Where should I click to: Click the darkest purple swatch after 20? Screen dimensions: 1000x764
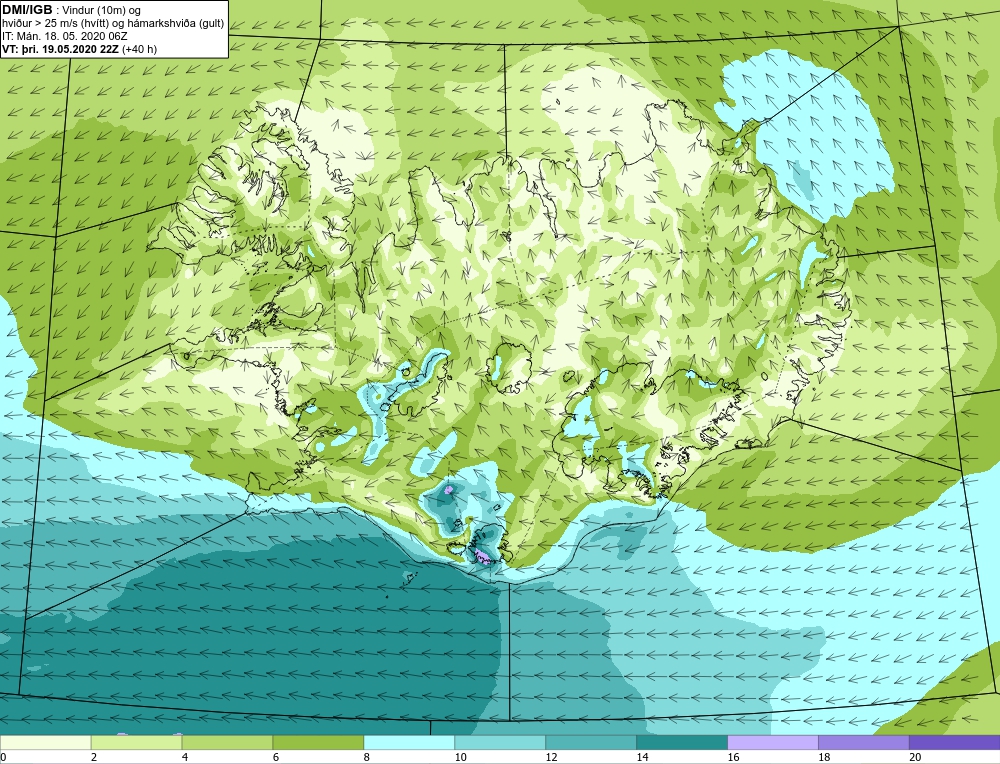955,742
